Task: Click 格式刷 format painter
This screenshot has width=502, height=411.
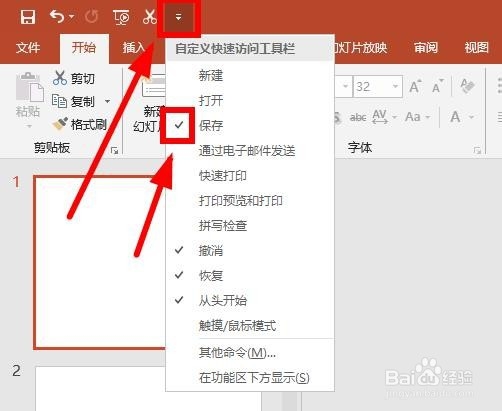Action: [x=79, y=124]
